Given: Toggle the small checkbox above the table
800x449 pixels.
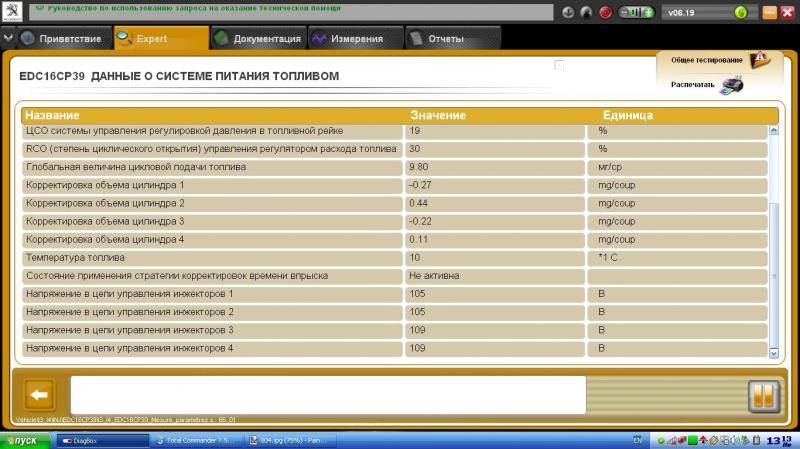Looking at the screenshot, I should click(559, 66).
